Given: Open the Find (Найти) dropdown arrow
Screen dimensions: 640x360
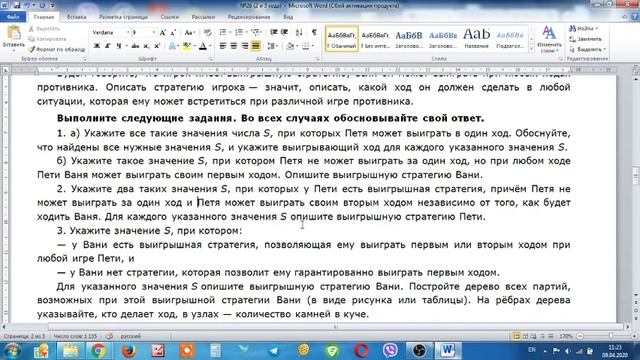Looking at the screenshot, I should coord(597,29).
